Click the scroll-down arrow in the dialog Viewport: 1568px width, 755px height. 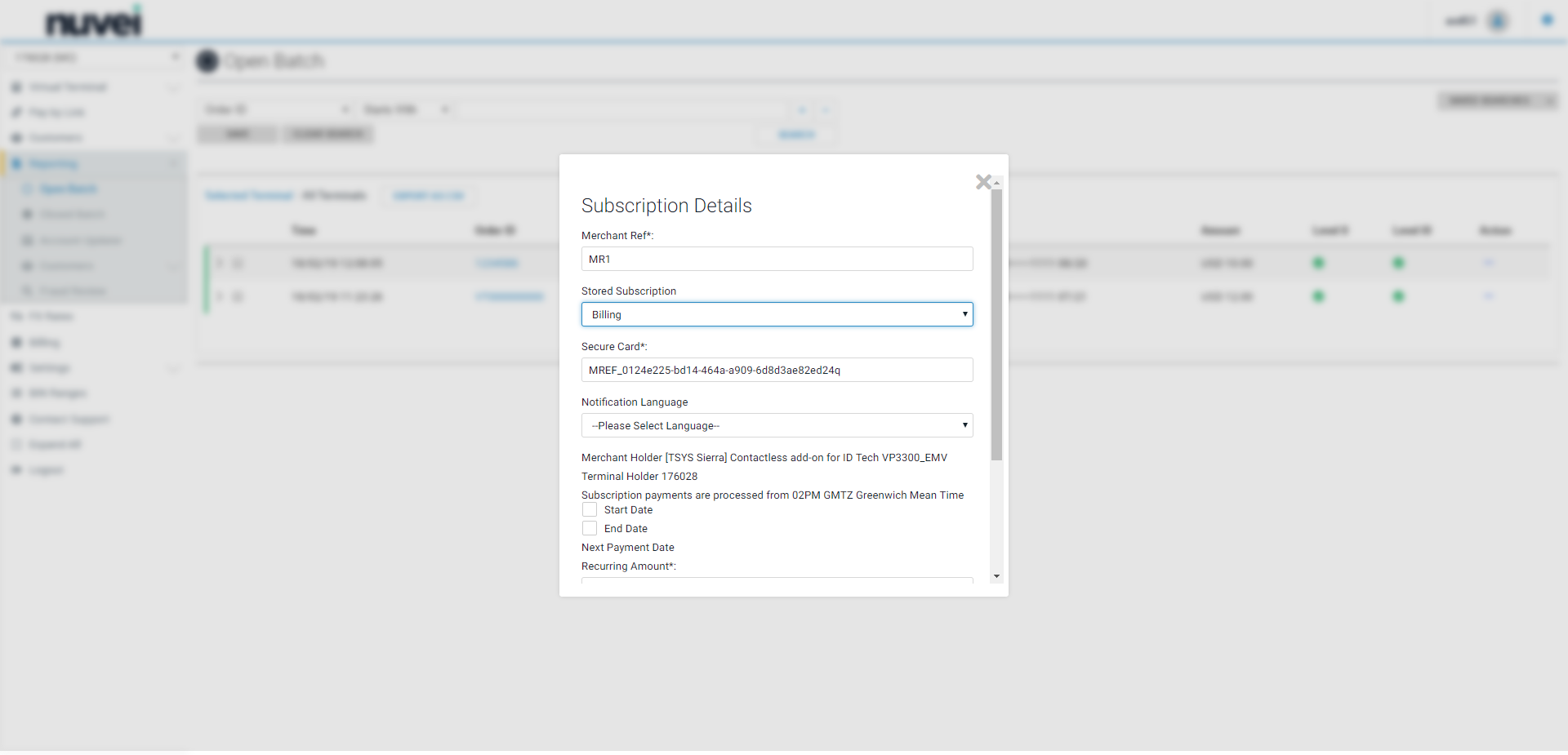pos(996,576)
